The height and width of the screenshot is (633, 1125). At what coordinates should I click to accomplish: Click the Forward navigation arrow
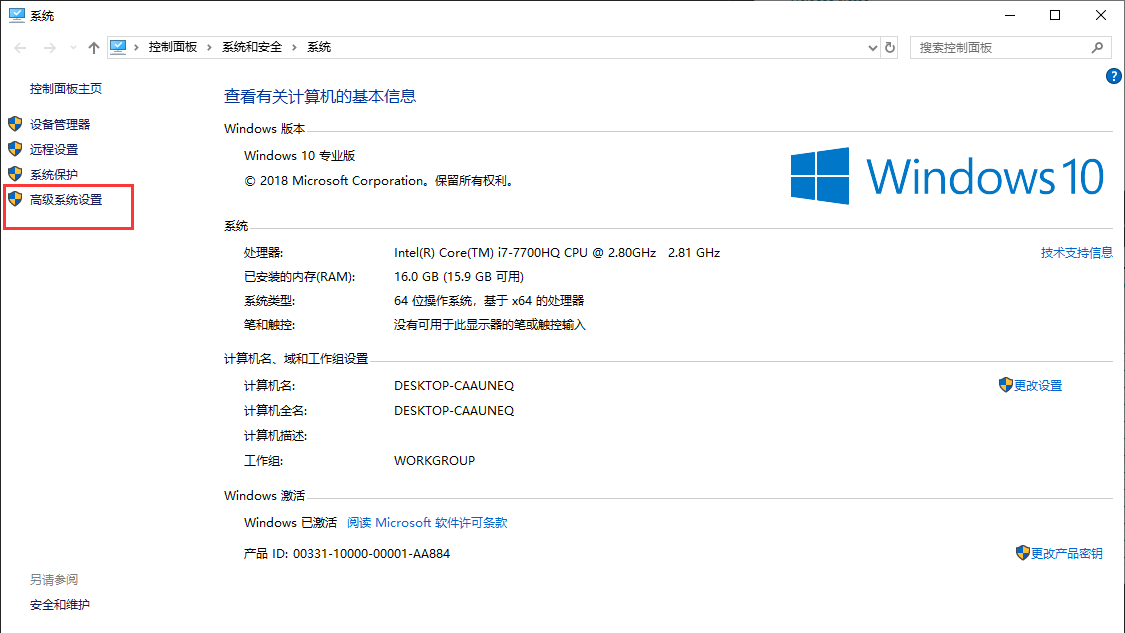pos(50,47)
